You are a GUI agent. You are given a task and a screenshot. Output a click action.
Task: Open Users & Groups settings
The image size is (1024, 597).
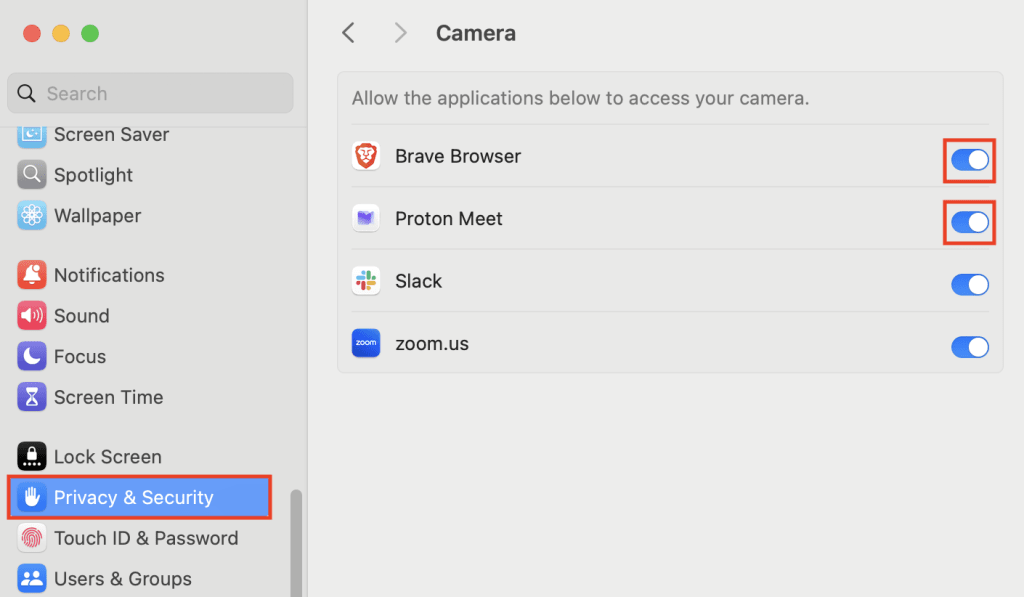click(123, 579)
